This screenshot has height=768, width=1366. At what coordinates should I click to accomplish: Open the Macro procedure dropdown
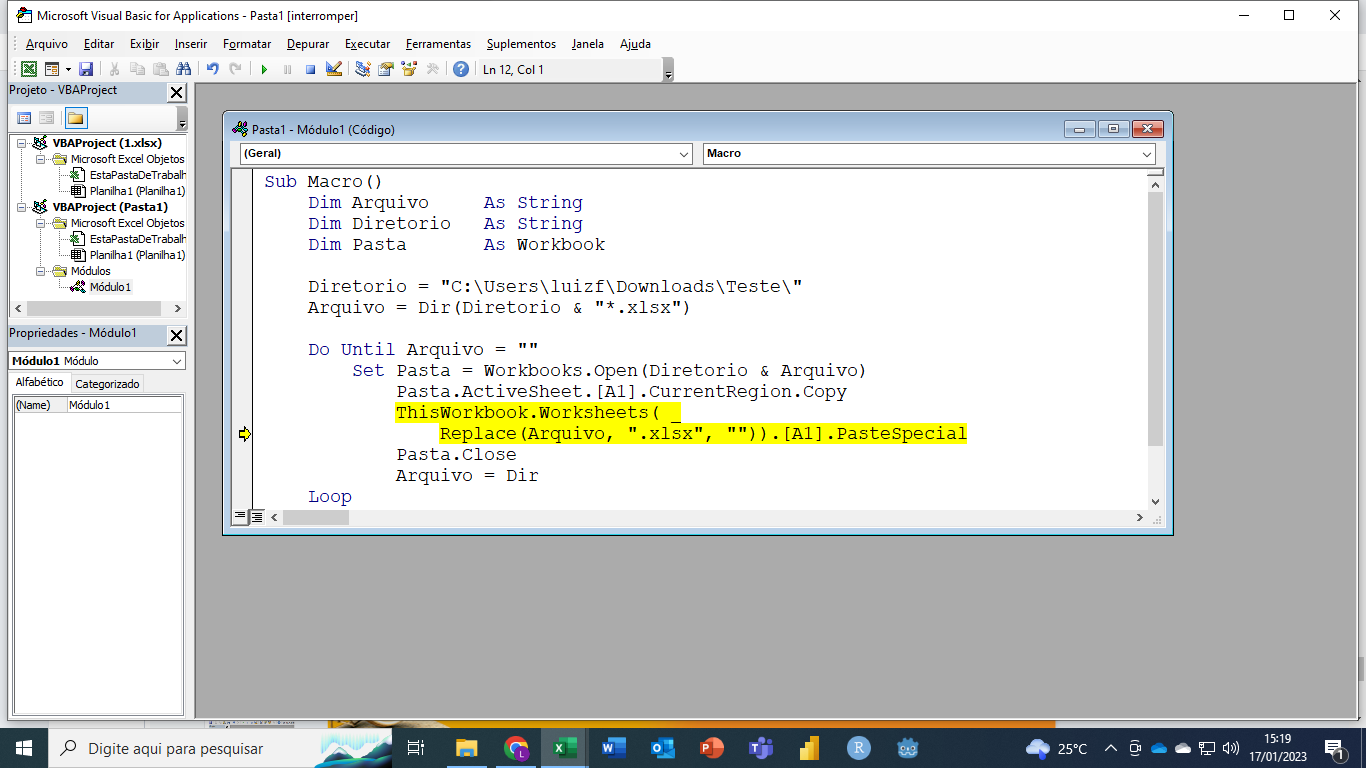pyautogui.click(x=1147, y=154)
